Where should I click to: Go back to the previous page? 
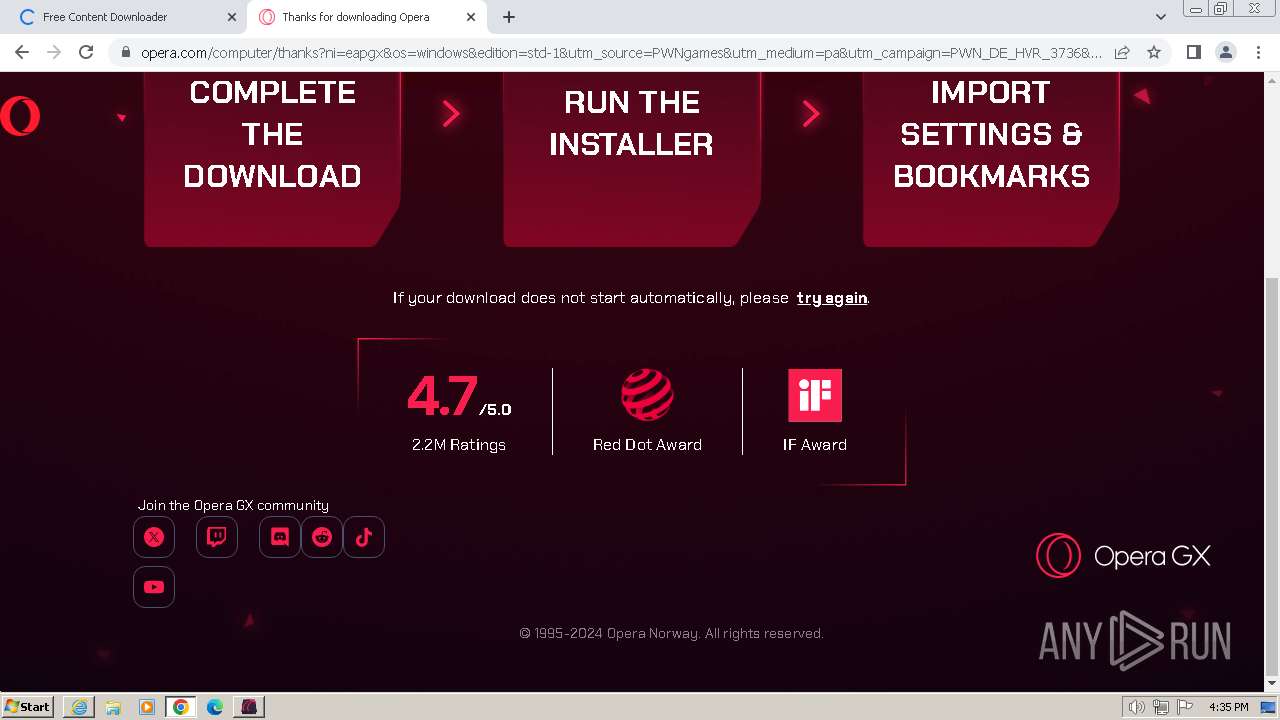click(x=22, y=52)
